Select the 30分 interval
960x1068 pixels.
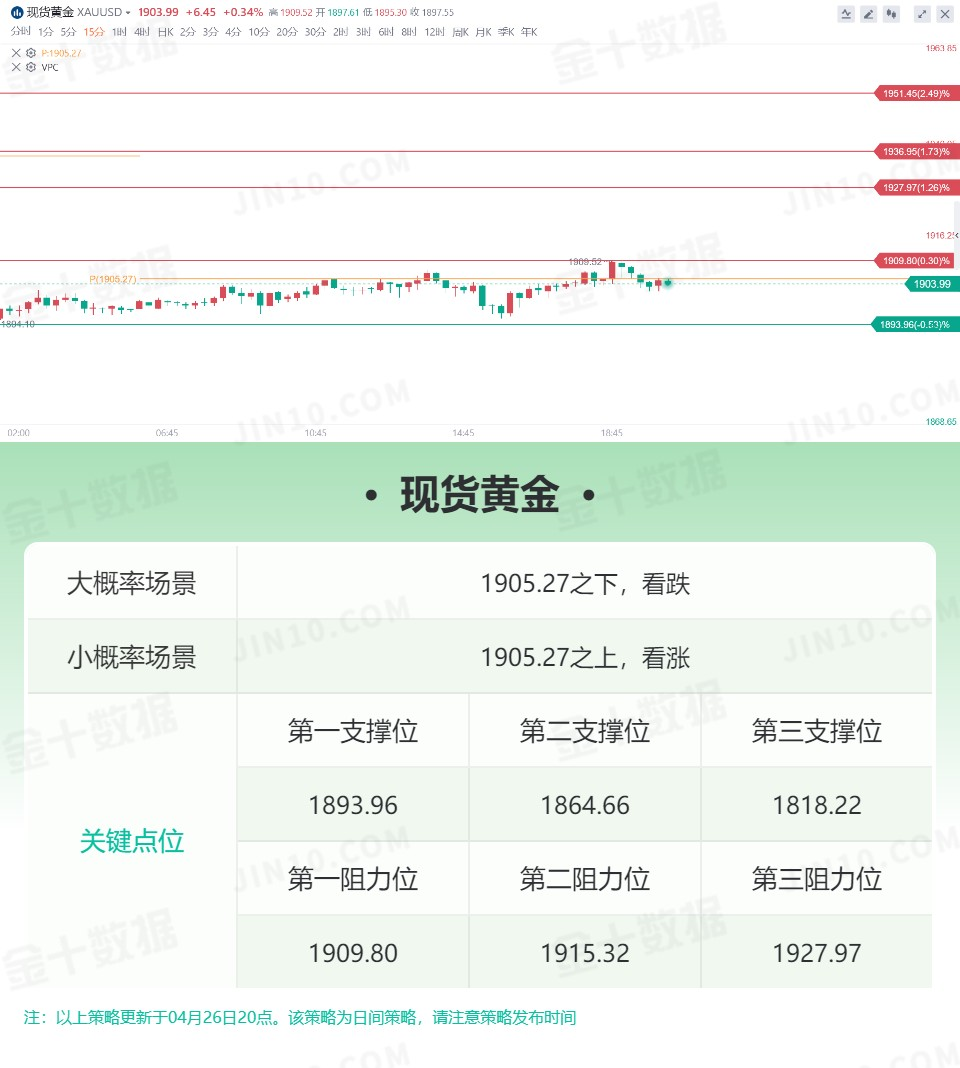coord(315,32)
